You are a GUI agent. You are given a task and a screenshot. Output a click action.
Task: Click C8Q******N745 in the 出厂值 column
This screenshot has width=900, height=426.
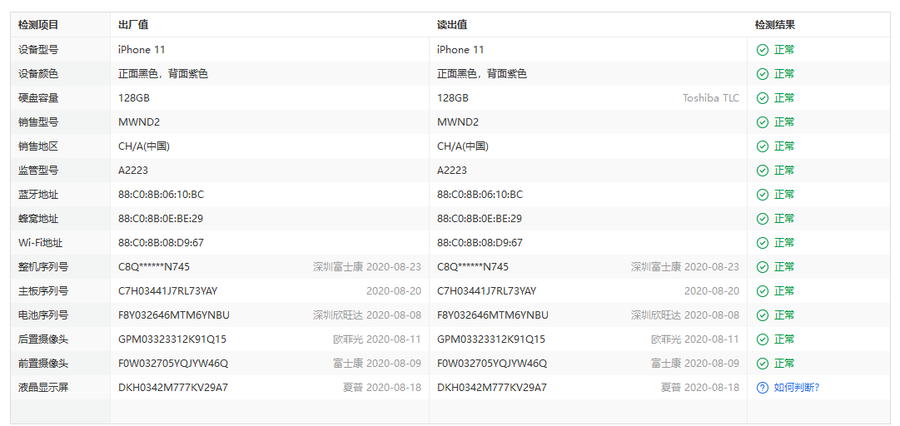point(154,267)
